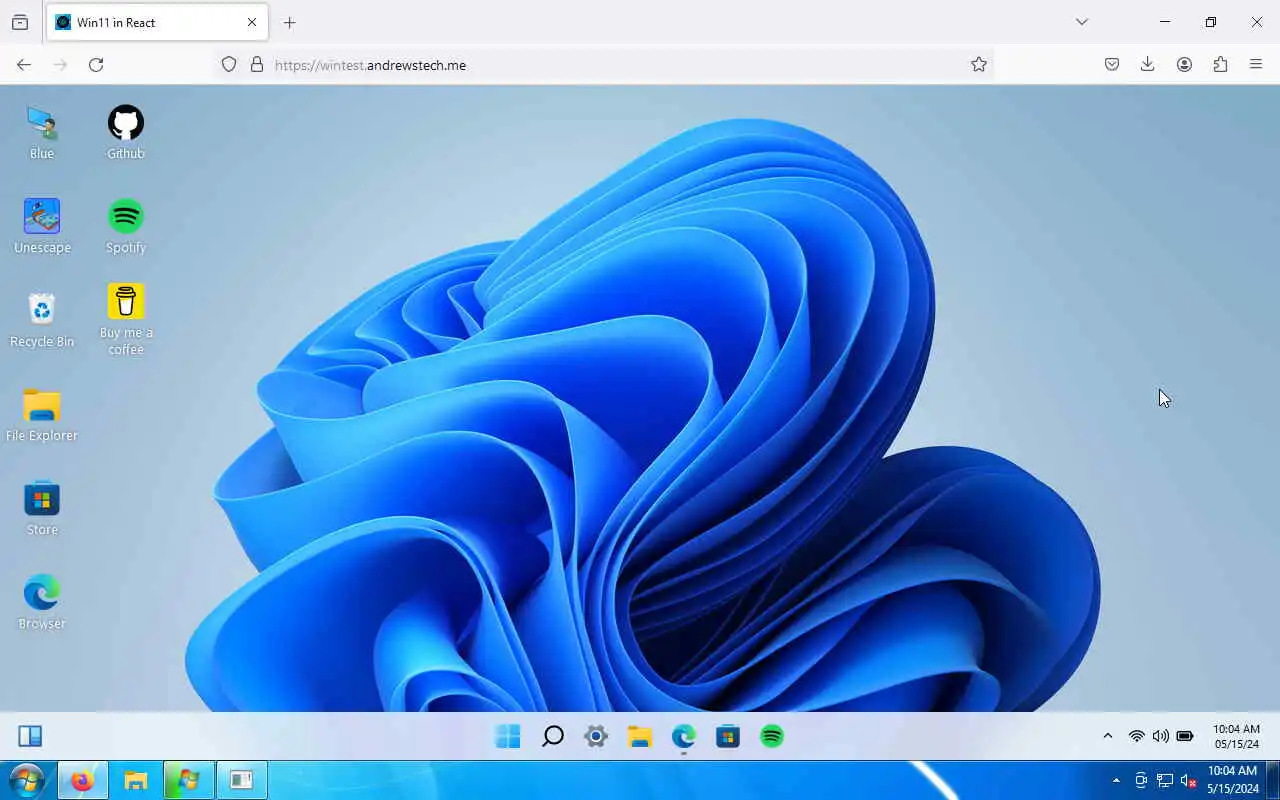
Task: Close the Win11 in React tab
Action: pyautogui.click(x=252, y=22)
